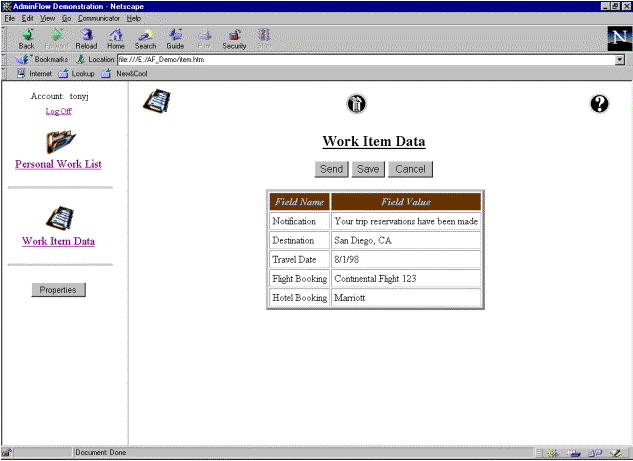
Task: Click the Properties button in sidebar
Action: [59, 290]
